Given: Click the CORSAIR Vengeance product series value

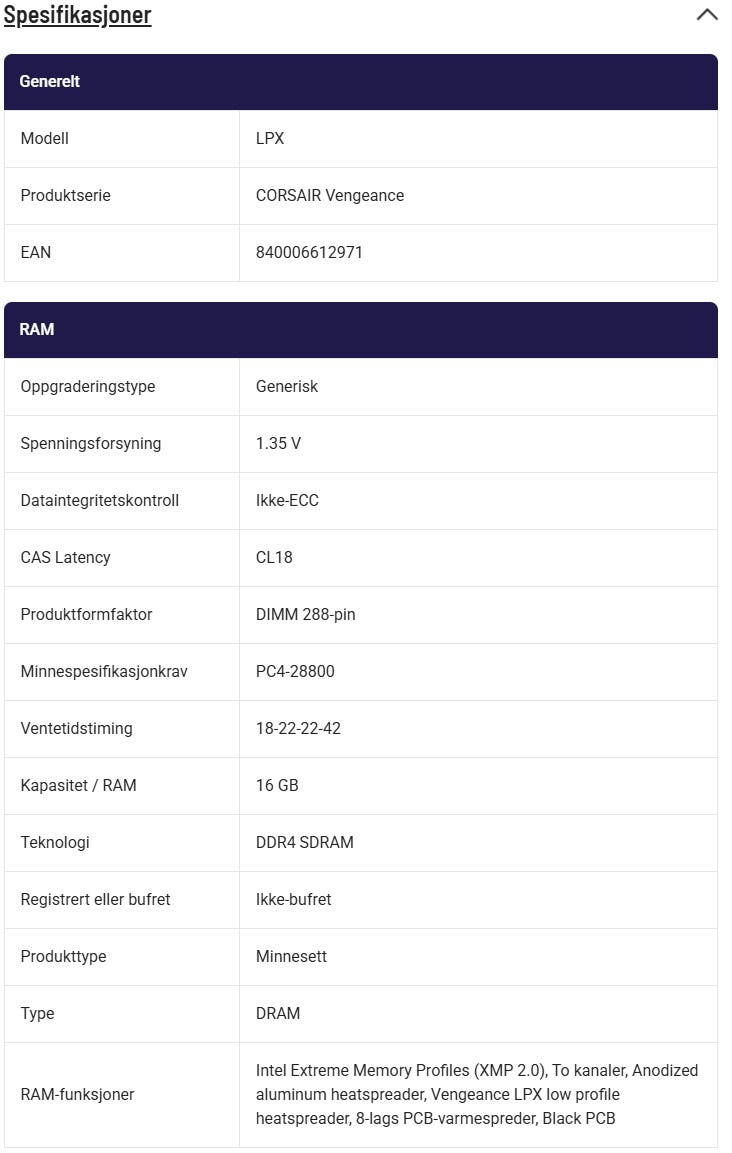Looking at the screenshot, I should [x=330, y=196].
